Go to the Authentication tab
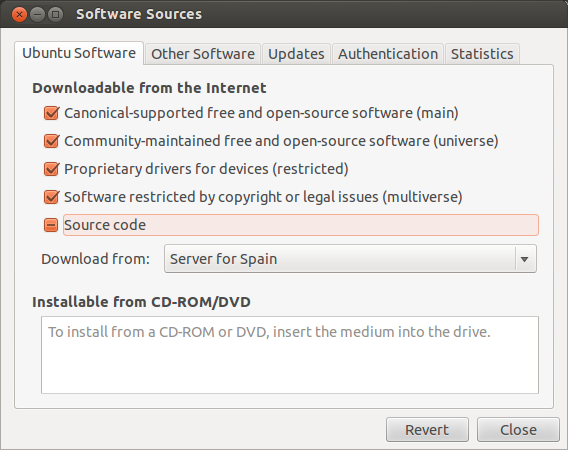568x450 pixels. [388, 54]
